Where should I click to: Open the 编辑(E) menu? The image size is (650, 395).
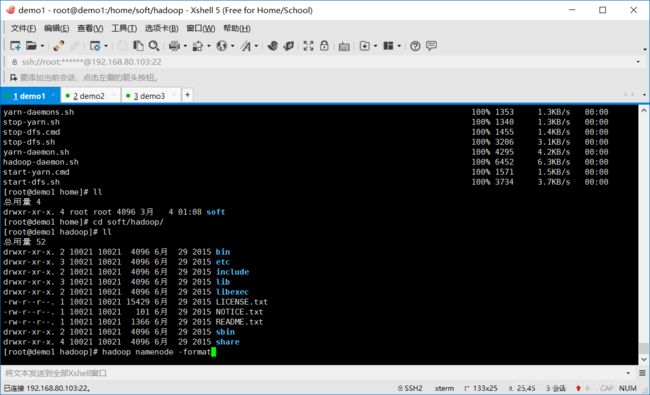click(56, 28)
